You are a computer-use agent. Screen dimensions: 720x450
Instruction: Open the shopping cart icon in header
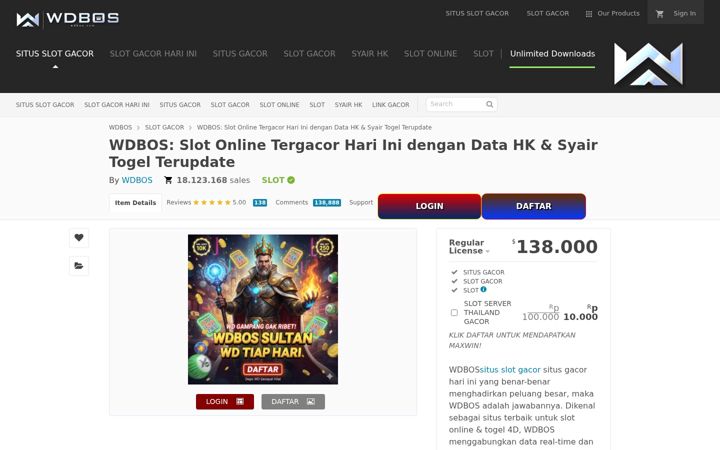point(660,14)
